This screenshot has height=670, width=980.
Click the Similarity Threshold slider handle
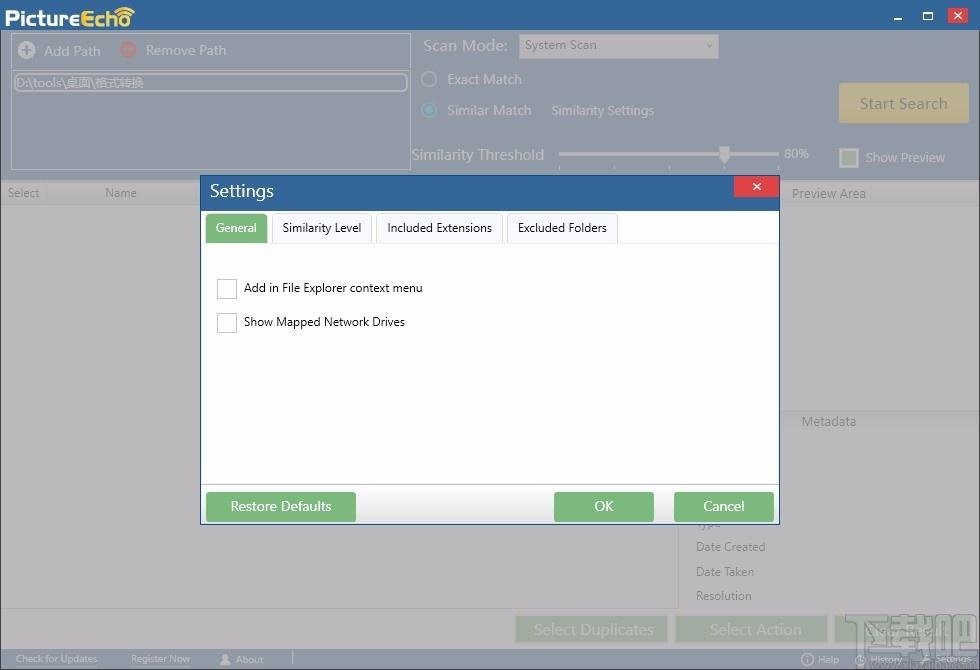click(724, 154)
